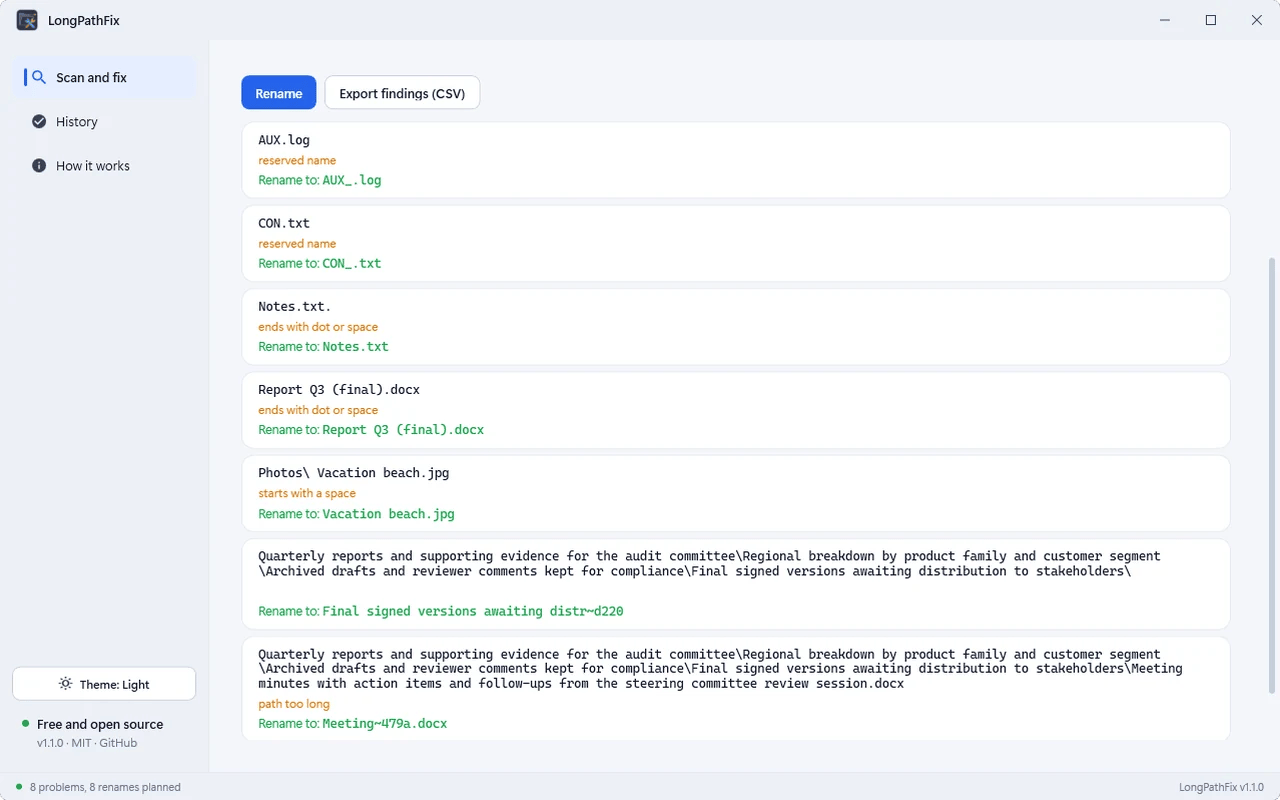Click the green status dot in status bar
1280x800 pixels.
click(19, 787)
